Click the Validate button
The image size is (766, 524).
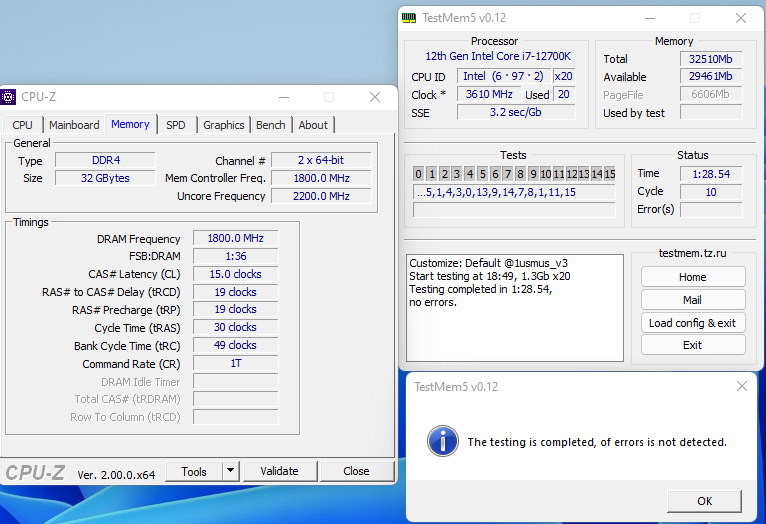279,471
